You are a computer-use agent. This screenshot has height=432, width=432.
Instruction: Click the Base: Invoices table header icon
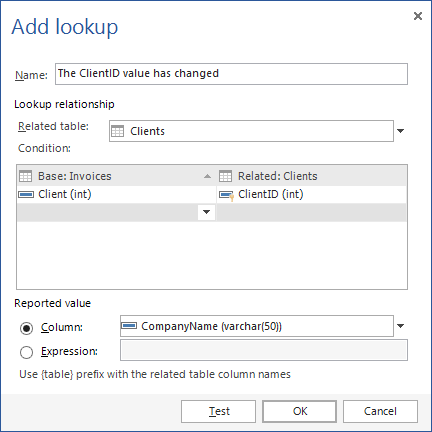click(x=25, y=176)
